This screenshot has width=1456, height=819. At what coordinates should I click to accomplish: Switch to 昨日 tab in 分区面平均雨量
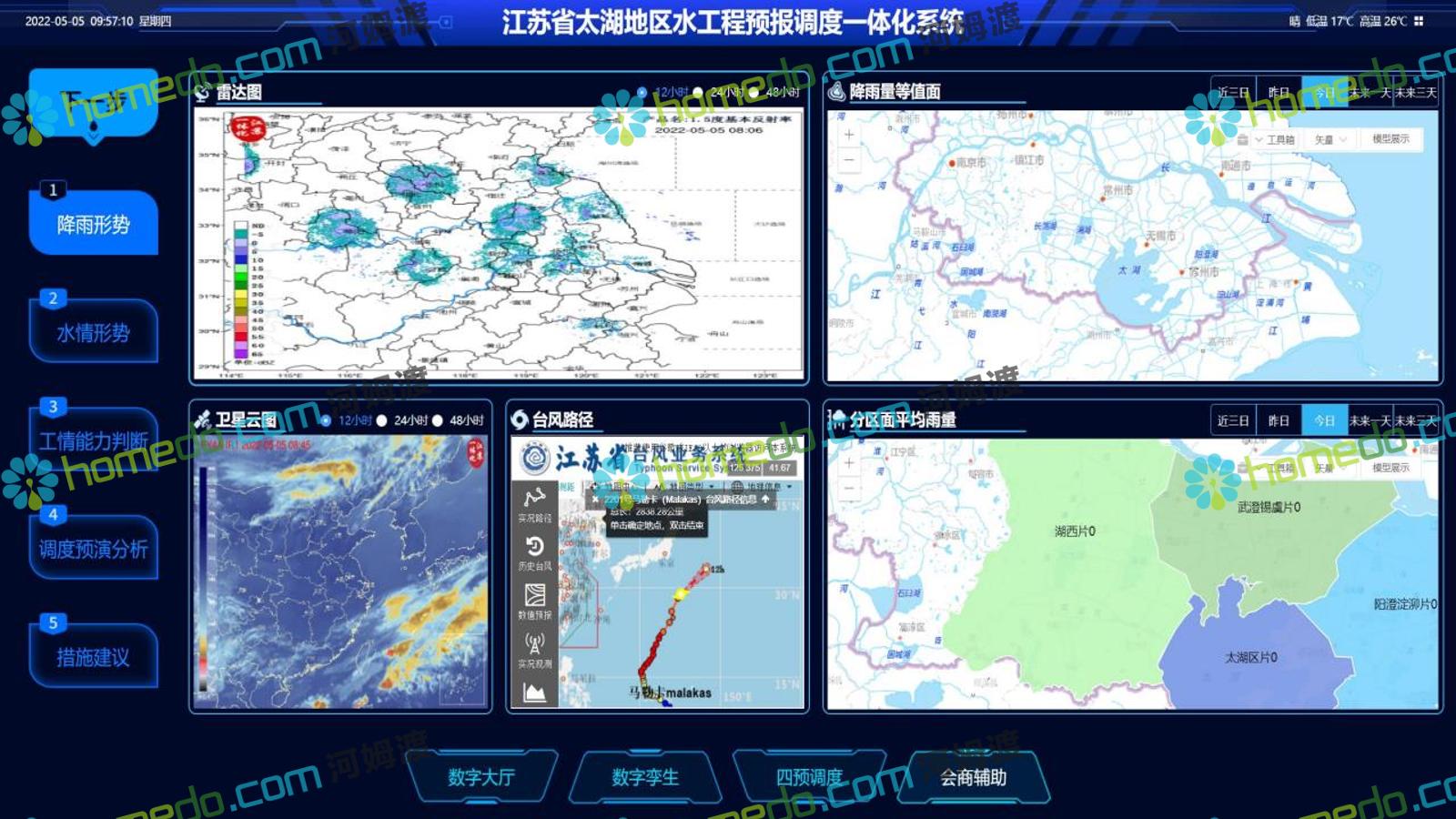[1279, 420]
